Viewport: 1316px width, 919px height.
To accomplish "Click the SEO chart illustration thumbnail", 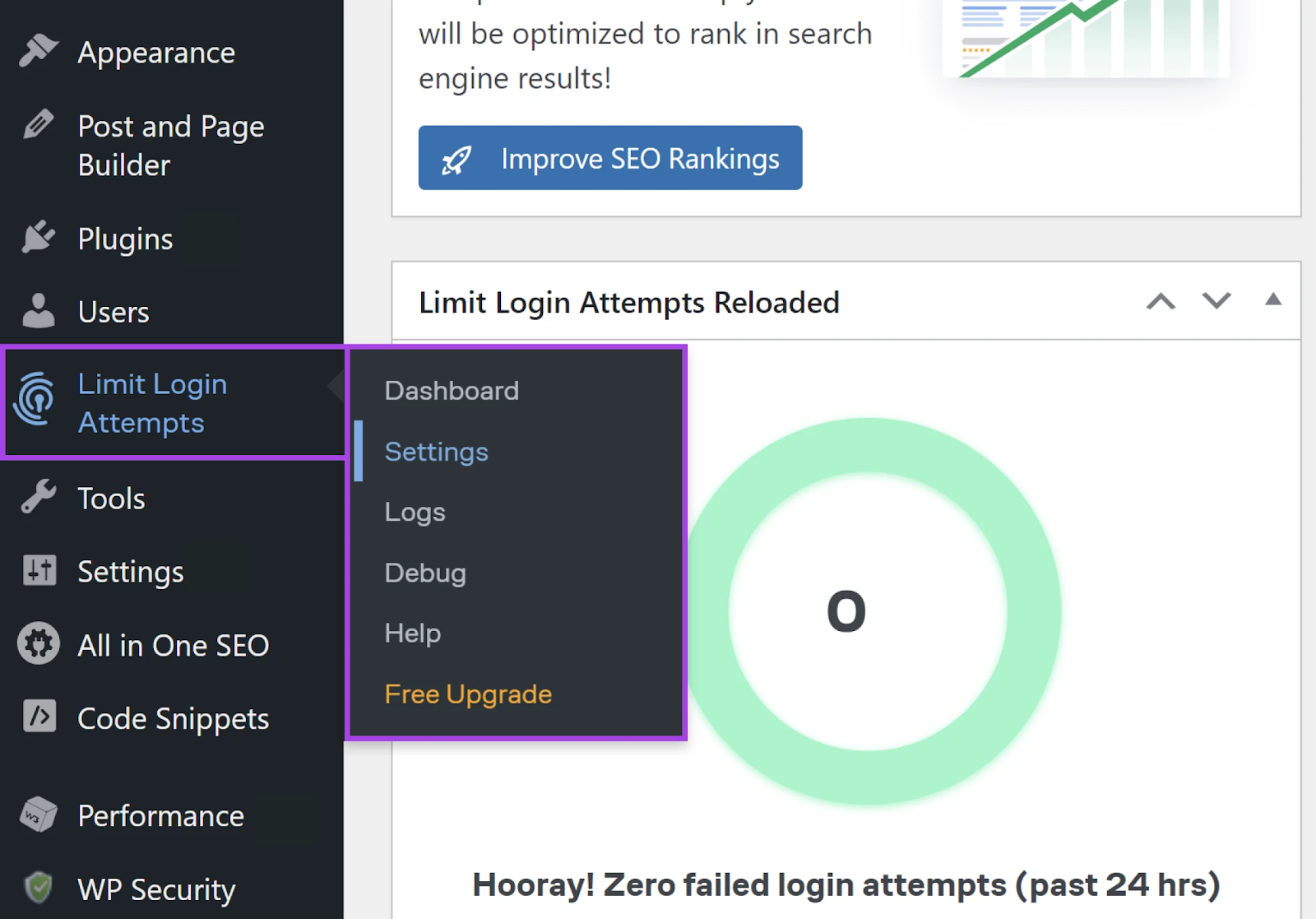I will [1086, 39].
